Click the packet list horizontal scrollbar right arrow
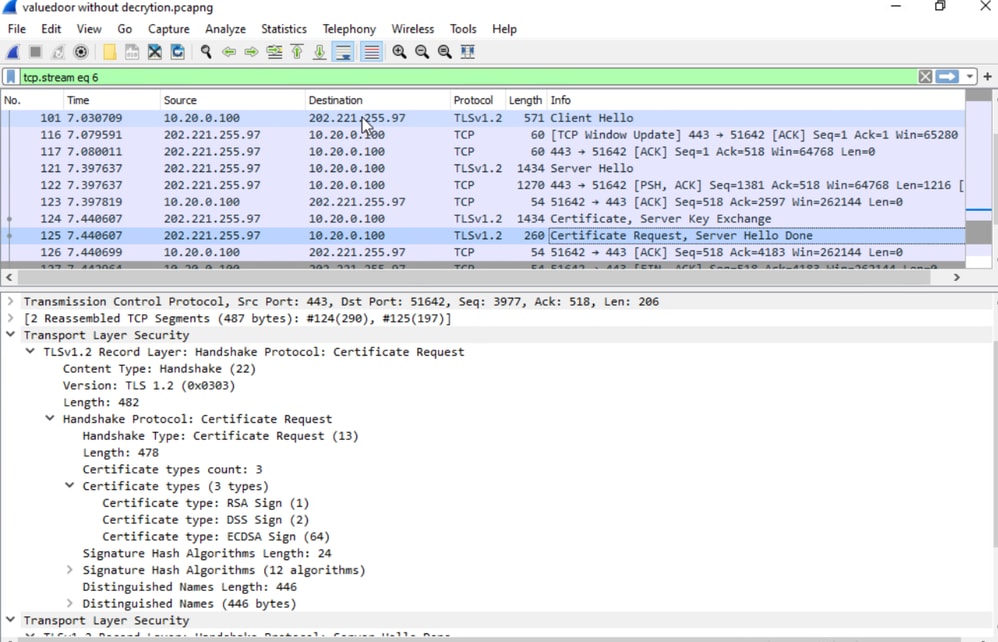The image size is (998, 642). click(956, 277)
